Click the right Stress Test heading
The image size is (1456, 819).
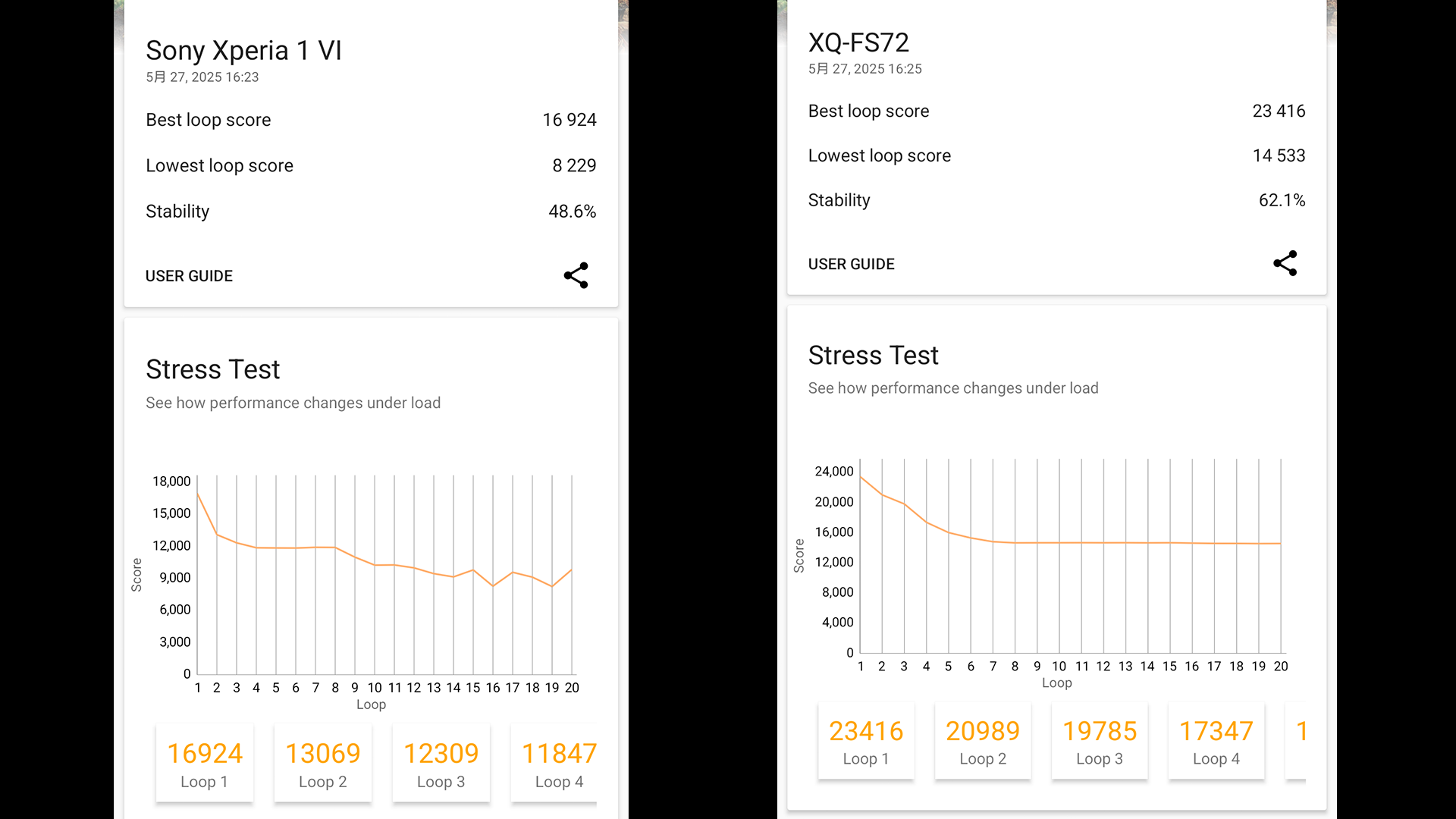(x=873, y=355)
